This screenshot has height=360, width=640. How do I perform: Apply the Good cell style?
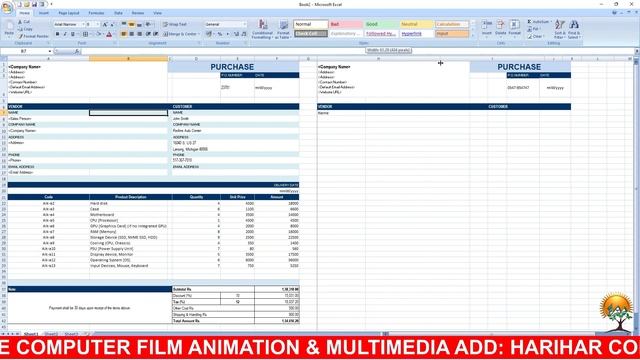click(381, 24)
